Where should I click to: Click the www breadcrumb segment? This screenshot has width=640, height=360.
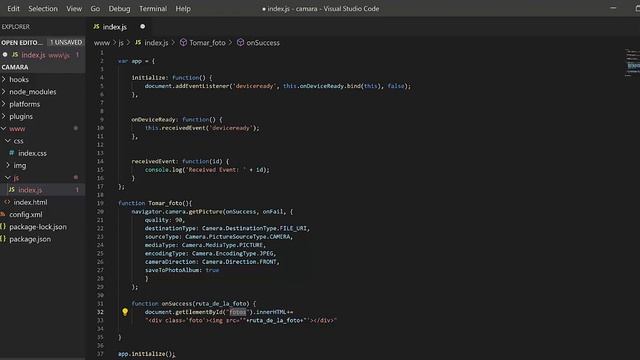coord(102,43)
